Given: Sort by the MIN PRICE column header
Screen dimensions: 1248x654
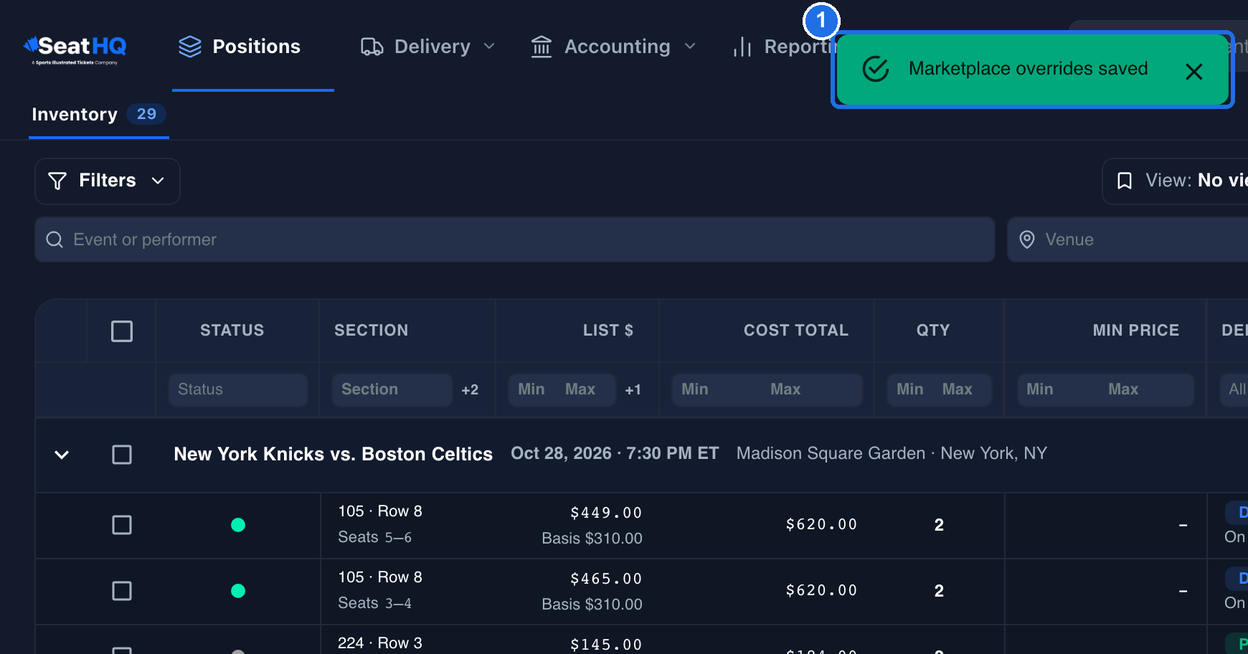Looking at the screenshot, I should pos(1136,330).
